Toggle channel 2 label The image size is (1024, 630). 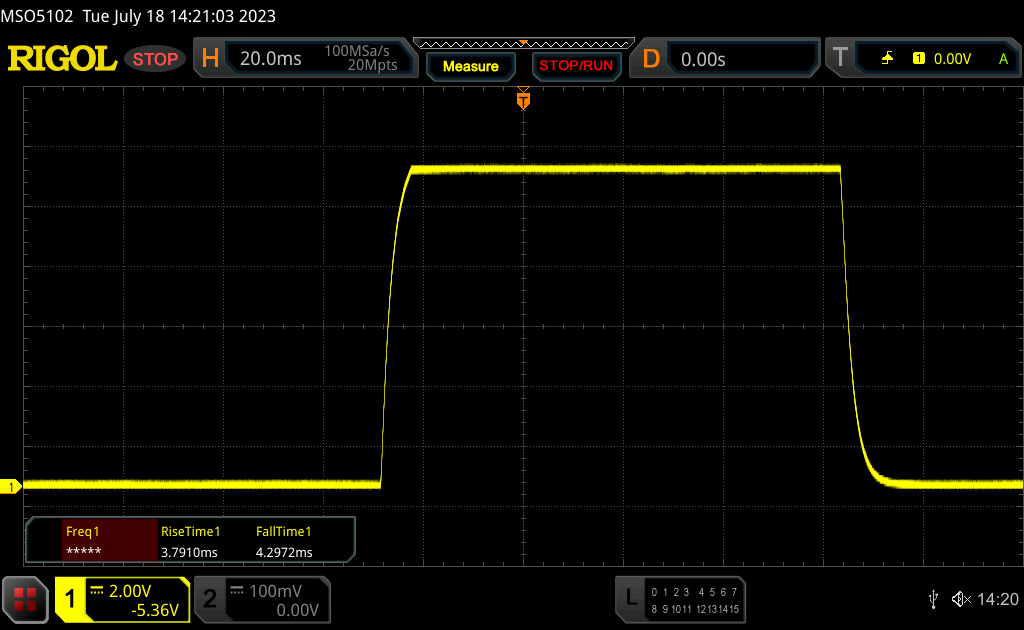(x=210, y=599)
